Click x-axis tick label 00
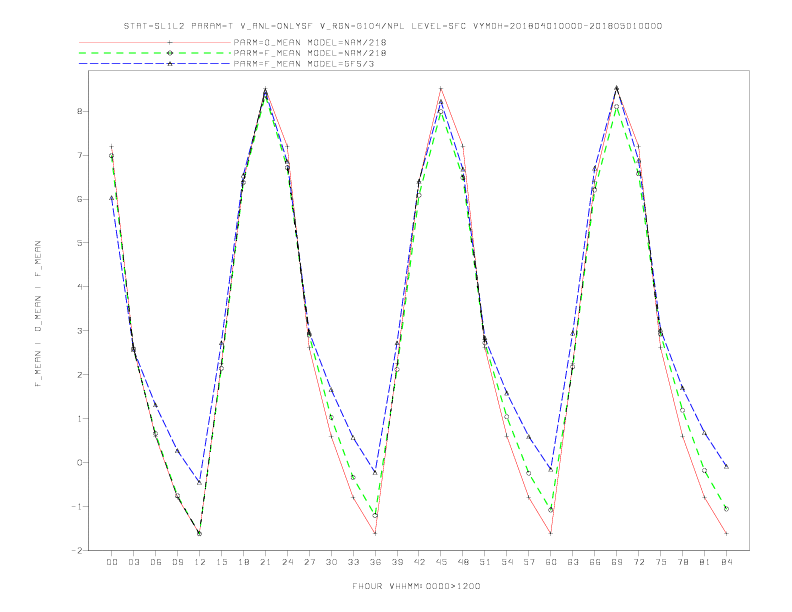 [x=112, y=562]
